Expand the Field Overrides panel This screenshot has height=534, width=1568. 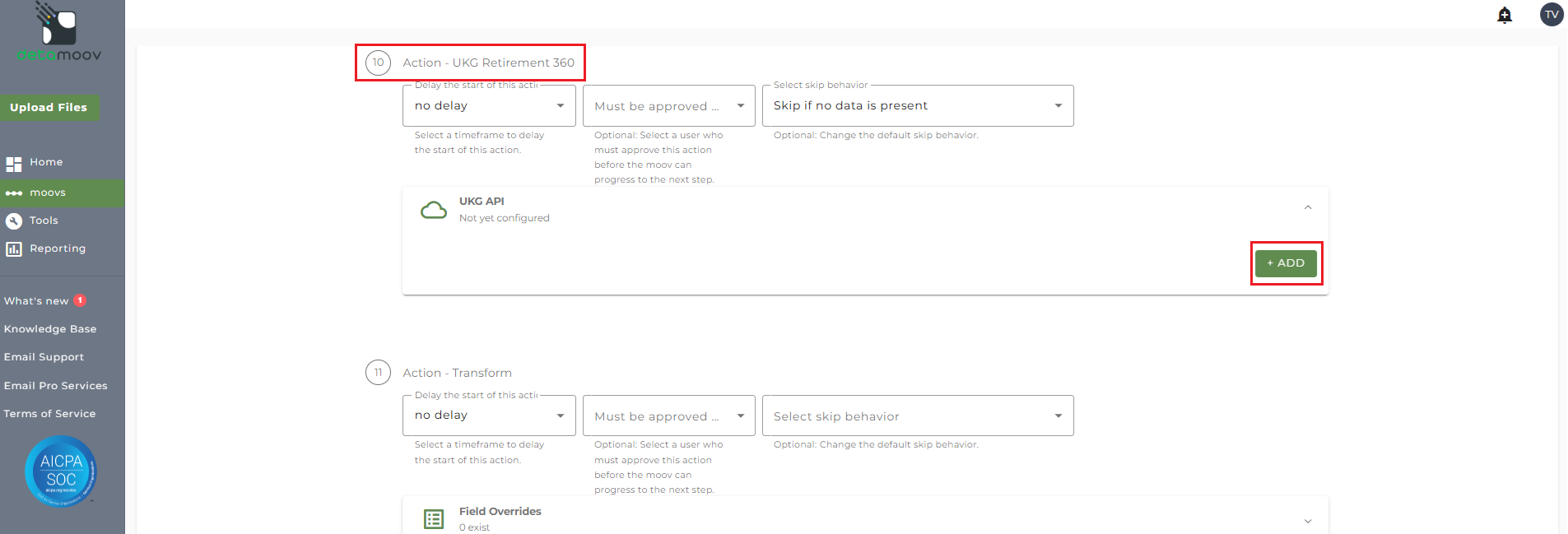click(1308, 521)
